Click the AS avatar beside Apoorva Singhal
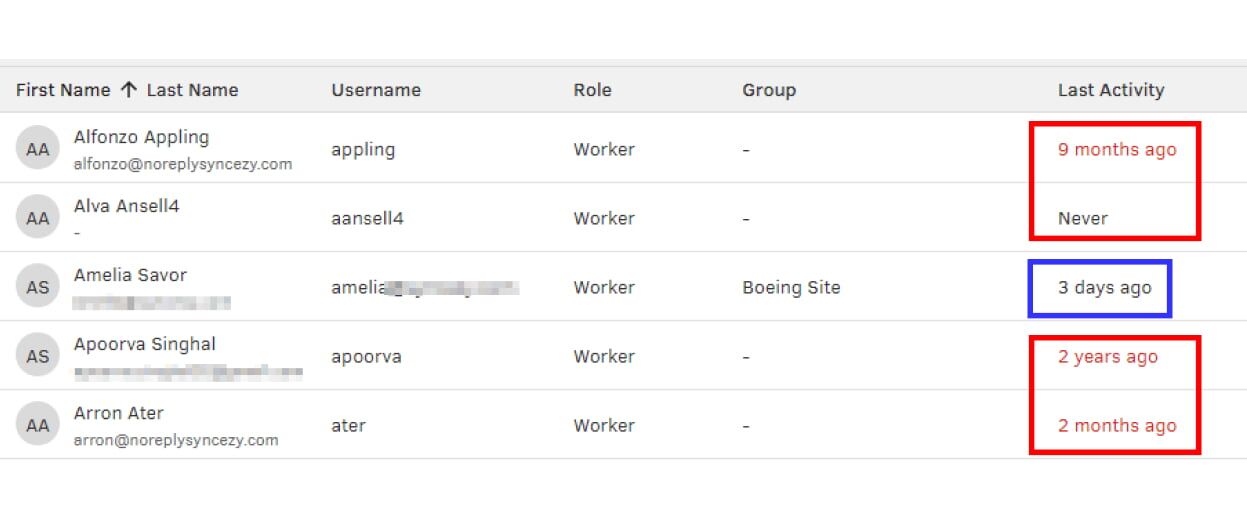The image size is (1247, 523). pos(37,356)
